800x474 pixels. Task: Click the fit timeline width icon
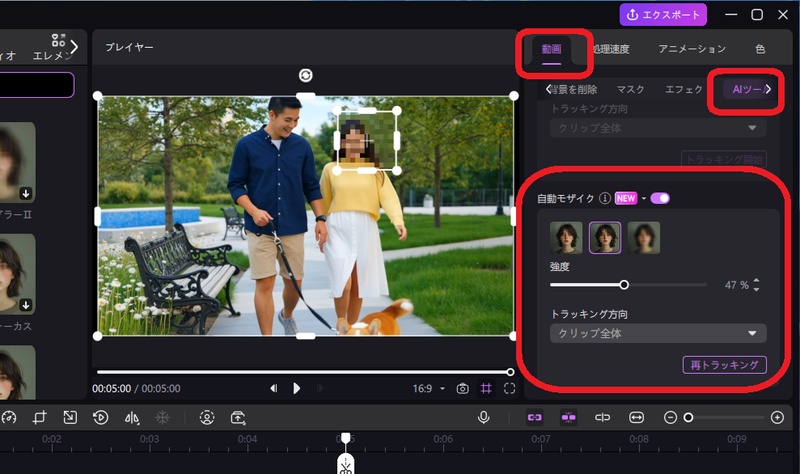[637, 417]
